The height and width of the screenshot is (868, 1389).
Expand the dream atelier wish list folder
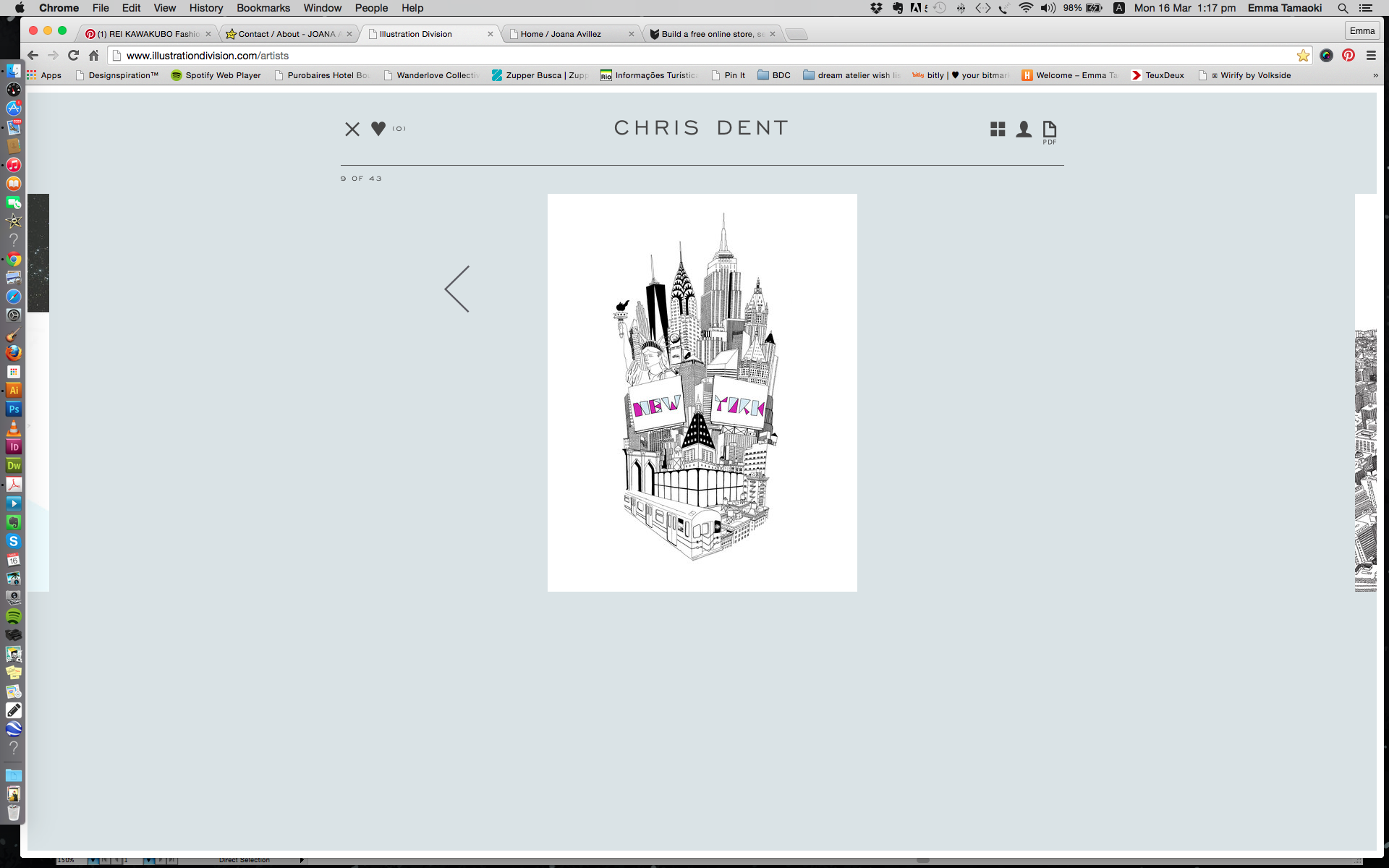tap(851, 75)
